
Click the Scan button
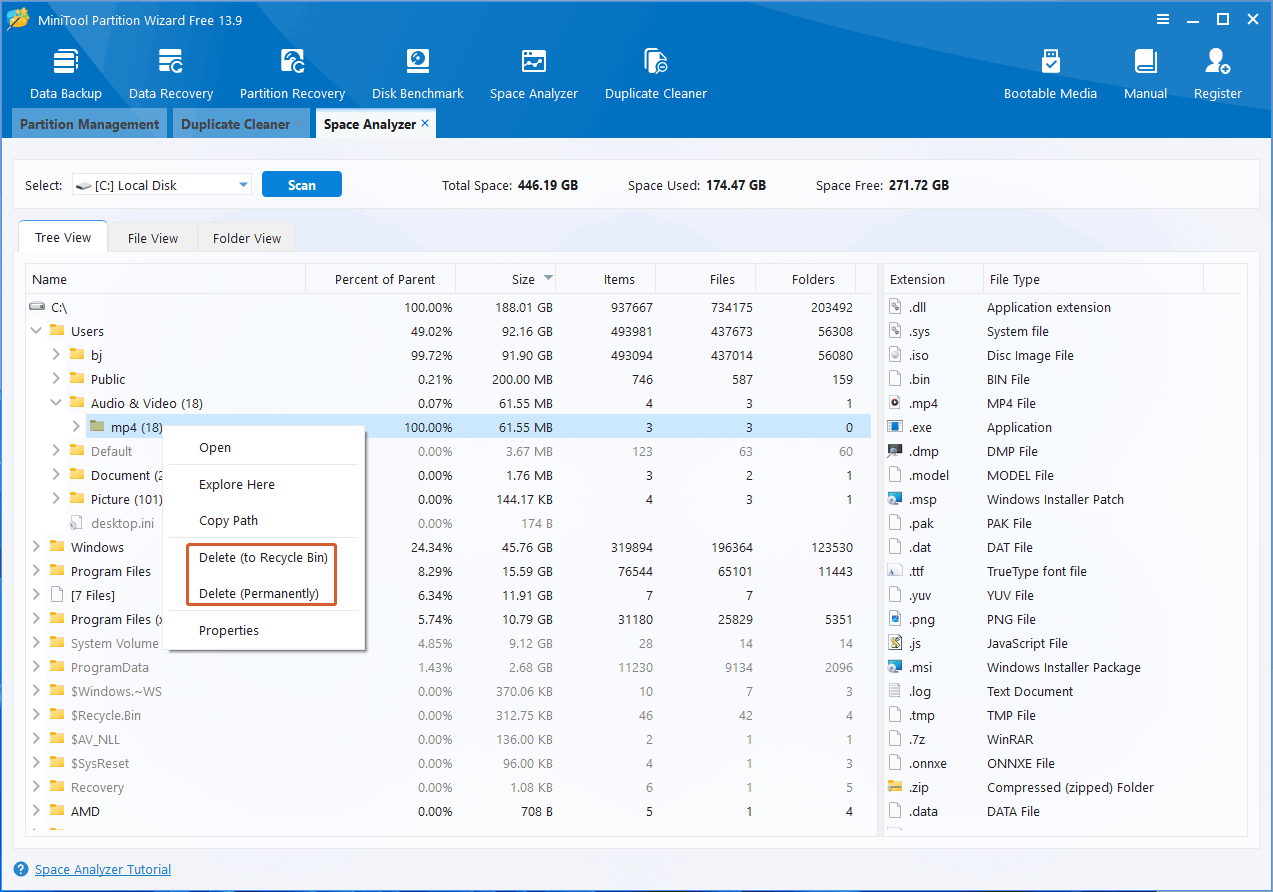tap(302, 184)
